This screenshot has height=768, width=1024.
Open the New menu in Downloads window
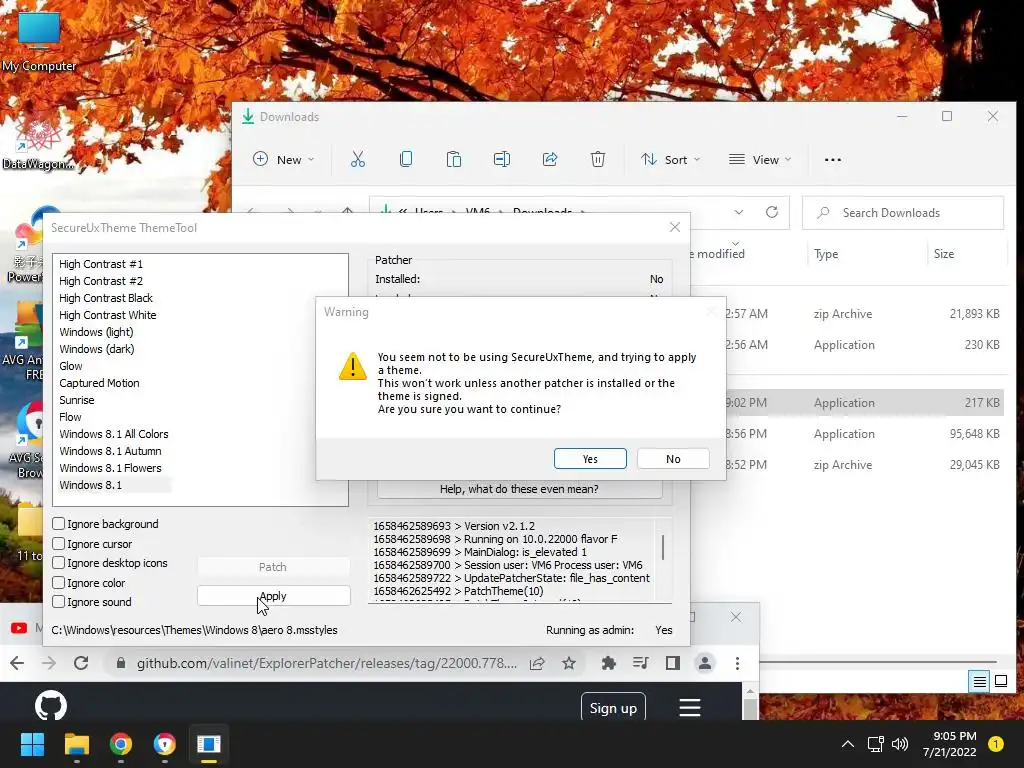(283, 159)
